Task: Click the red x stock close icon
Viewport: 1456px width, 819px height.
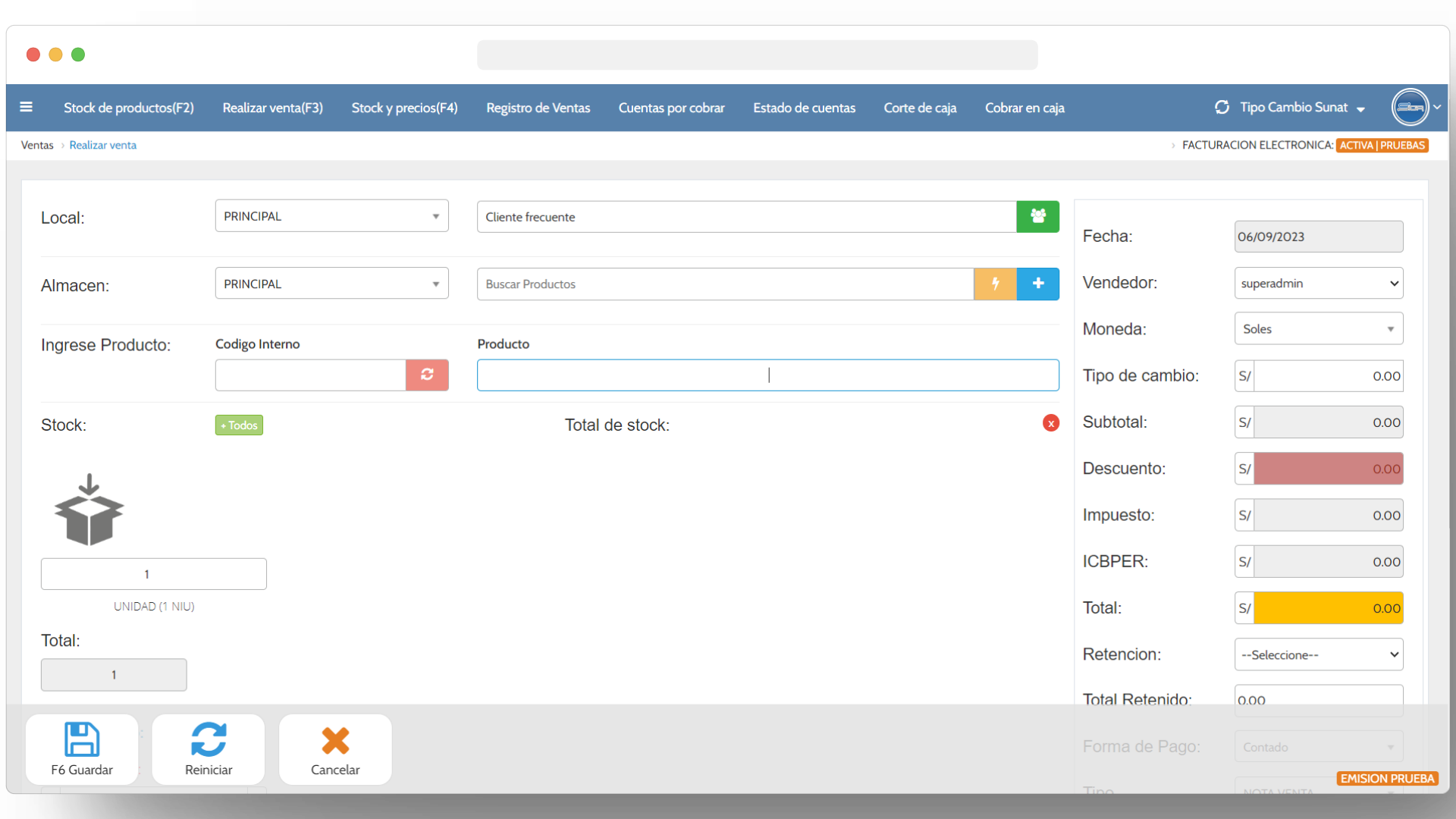Action: (1050, 423)
